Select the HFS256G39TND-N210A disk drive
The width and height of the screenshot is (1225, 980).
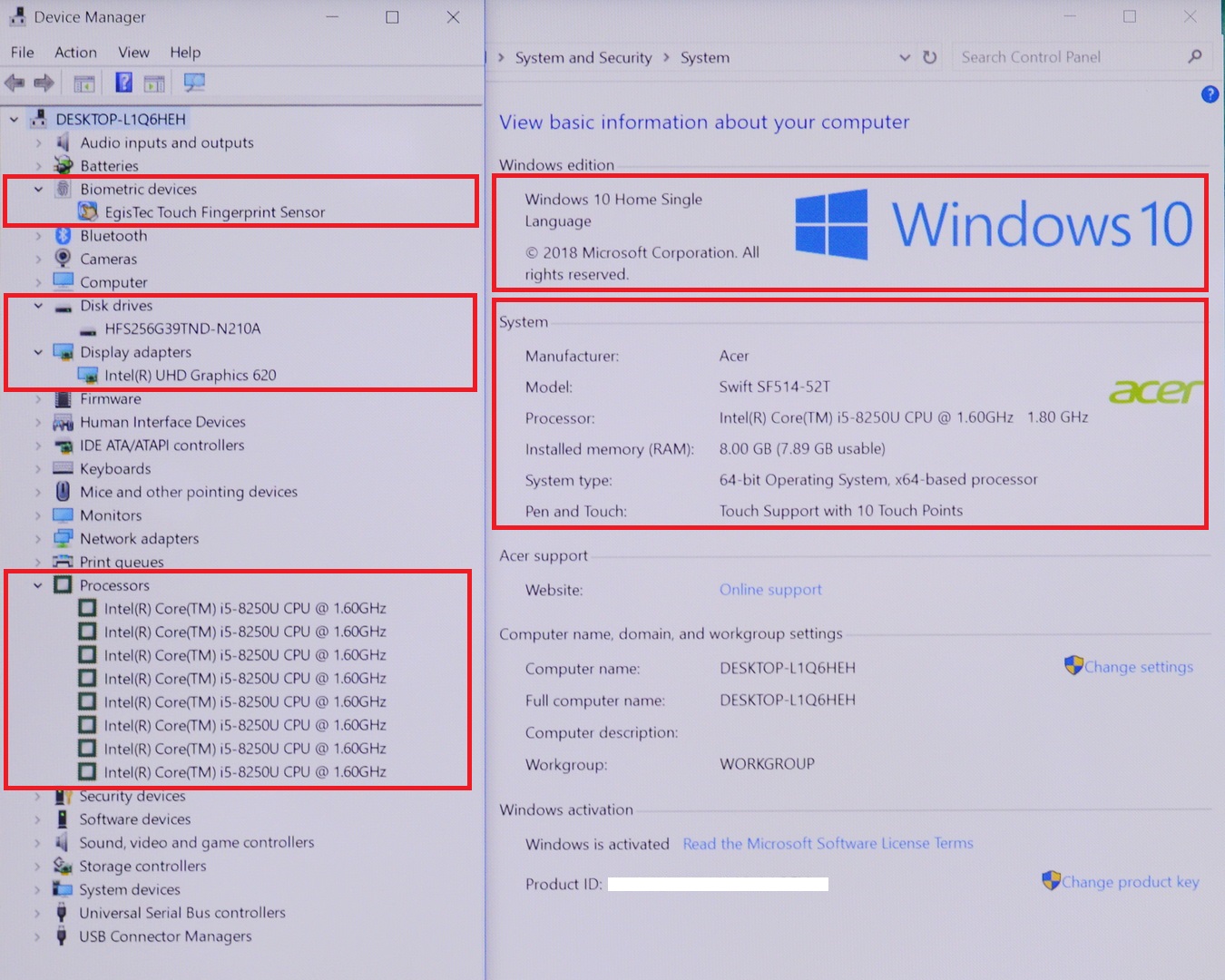(182, 328)
